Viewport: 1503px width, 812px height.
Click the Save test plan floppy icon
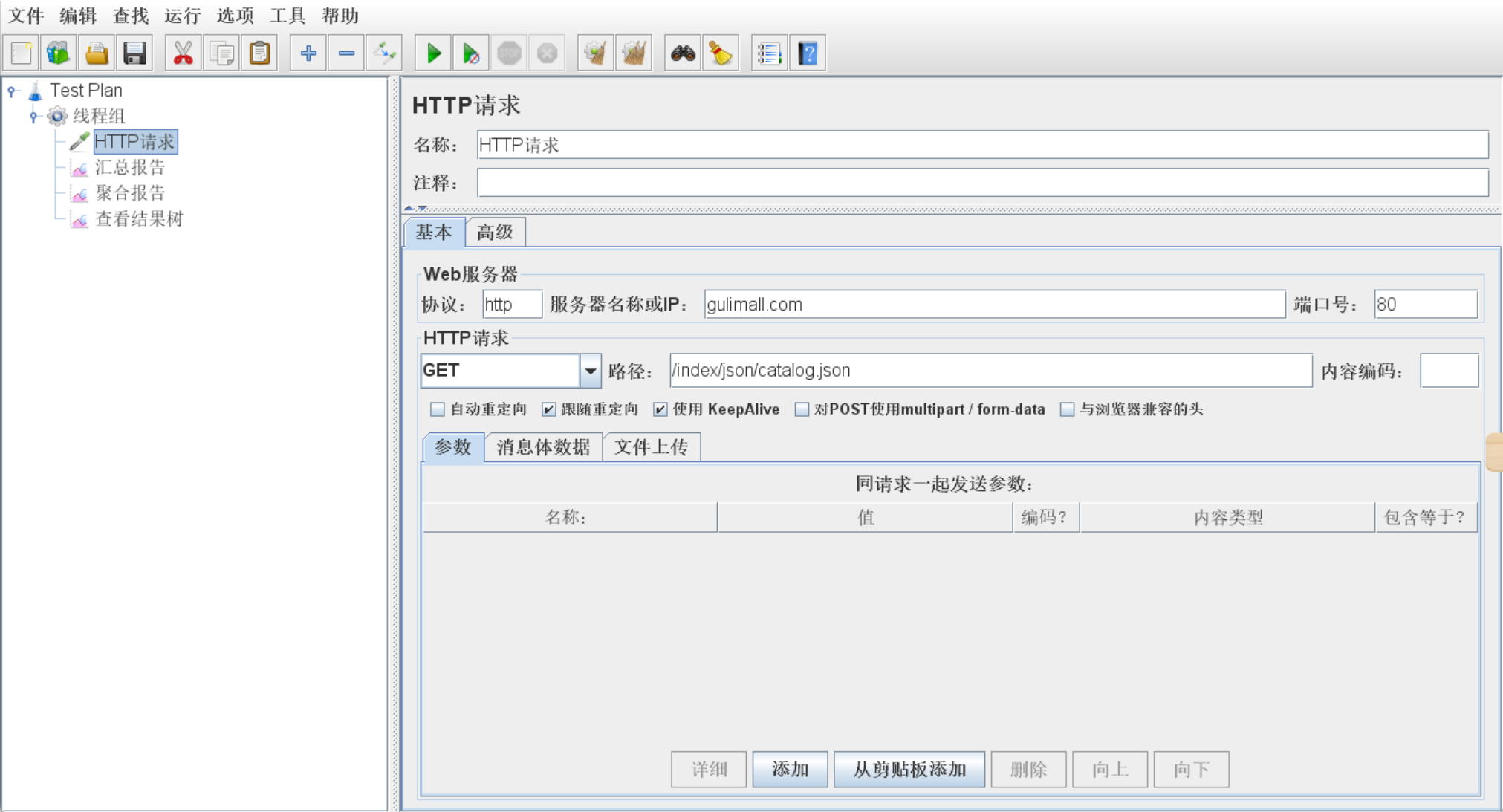pos(134,53)
